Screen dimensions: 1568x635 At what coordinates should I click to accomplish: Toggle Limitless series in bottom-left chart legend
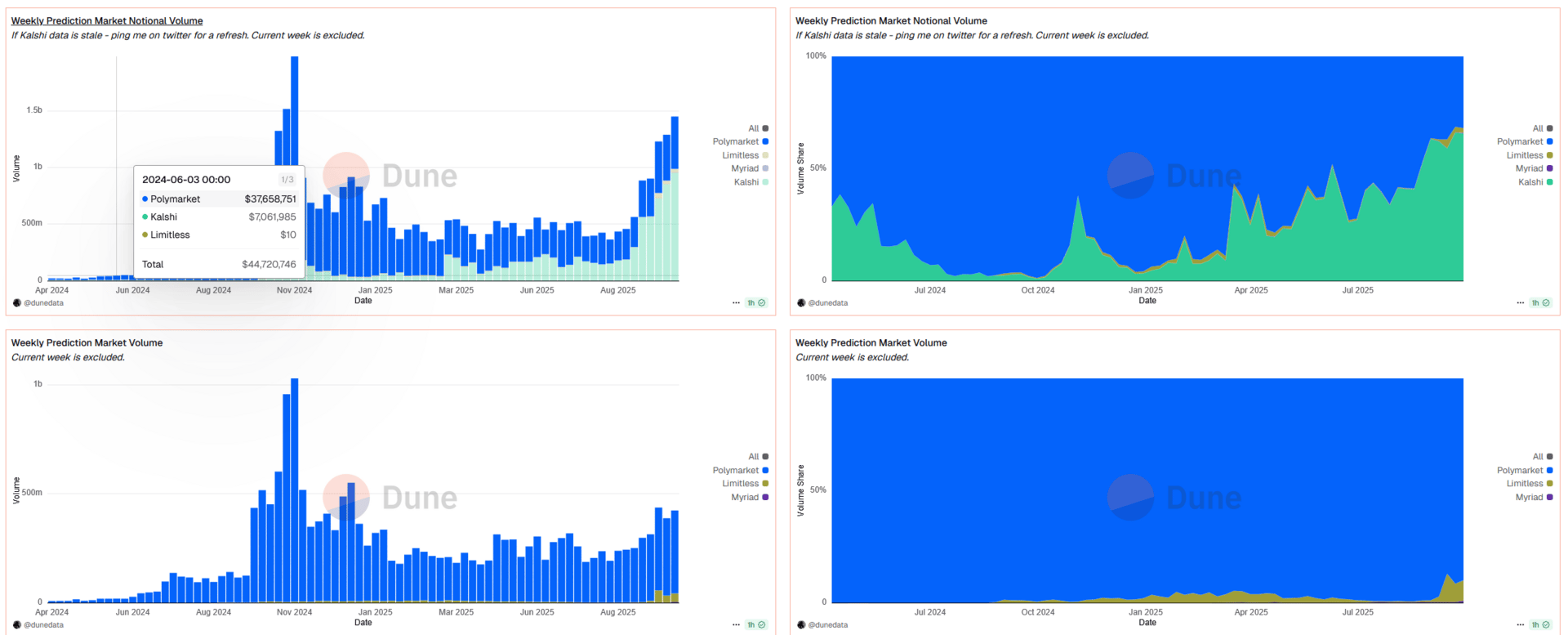(745, 484)
